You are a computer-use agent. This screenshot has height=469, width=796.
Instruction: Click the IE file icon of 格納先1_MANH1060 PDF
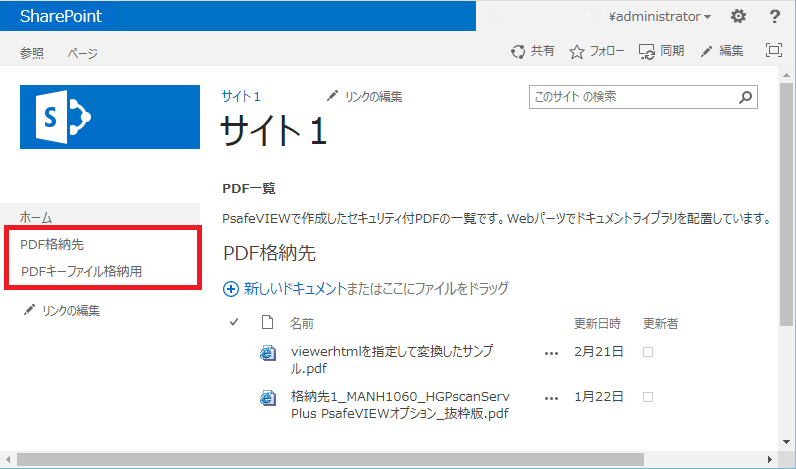point(268,398)
